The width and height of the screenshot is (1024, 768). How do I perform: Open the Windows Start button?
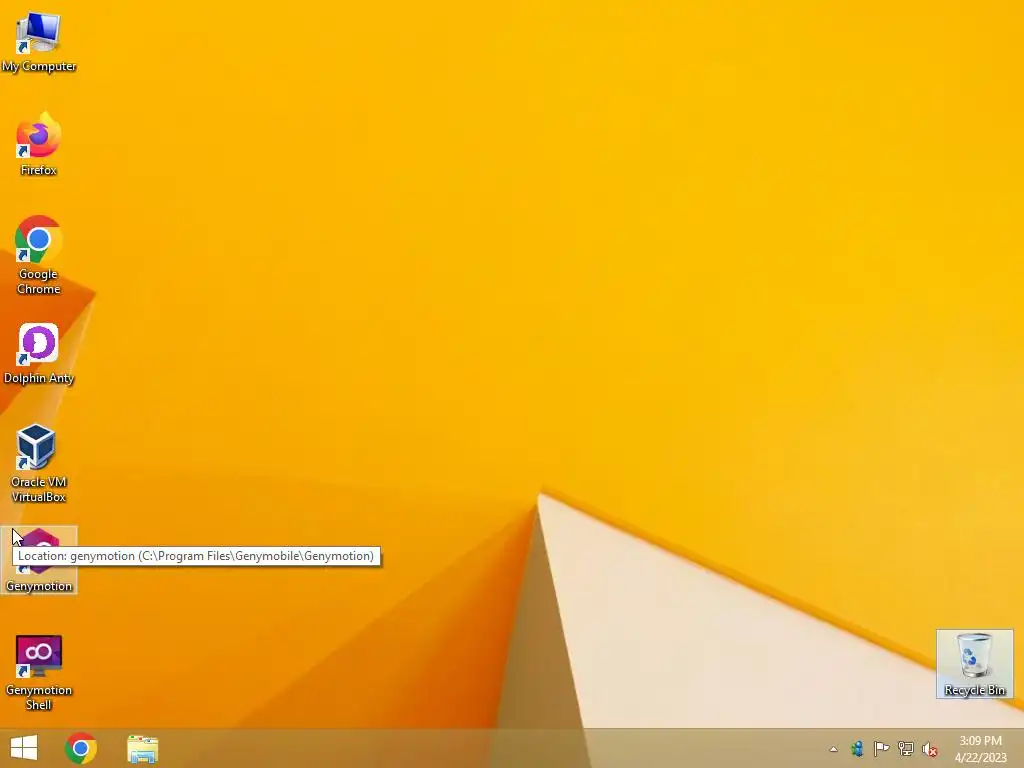tap(24, 748)
